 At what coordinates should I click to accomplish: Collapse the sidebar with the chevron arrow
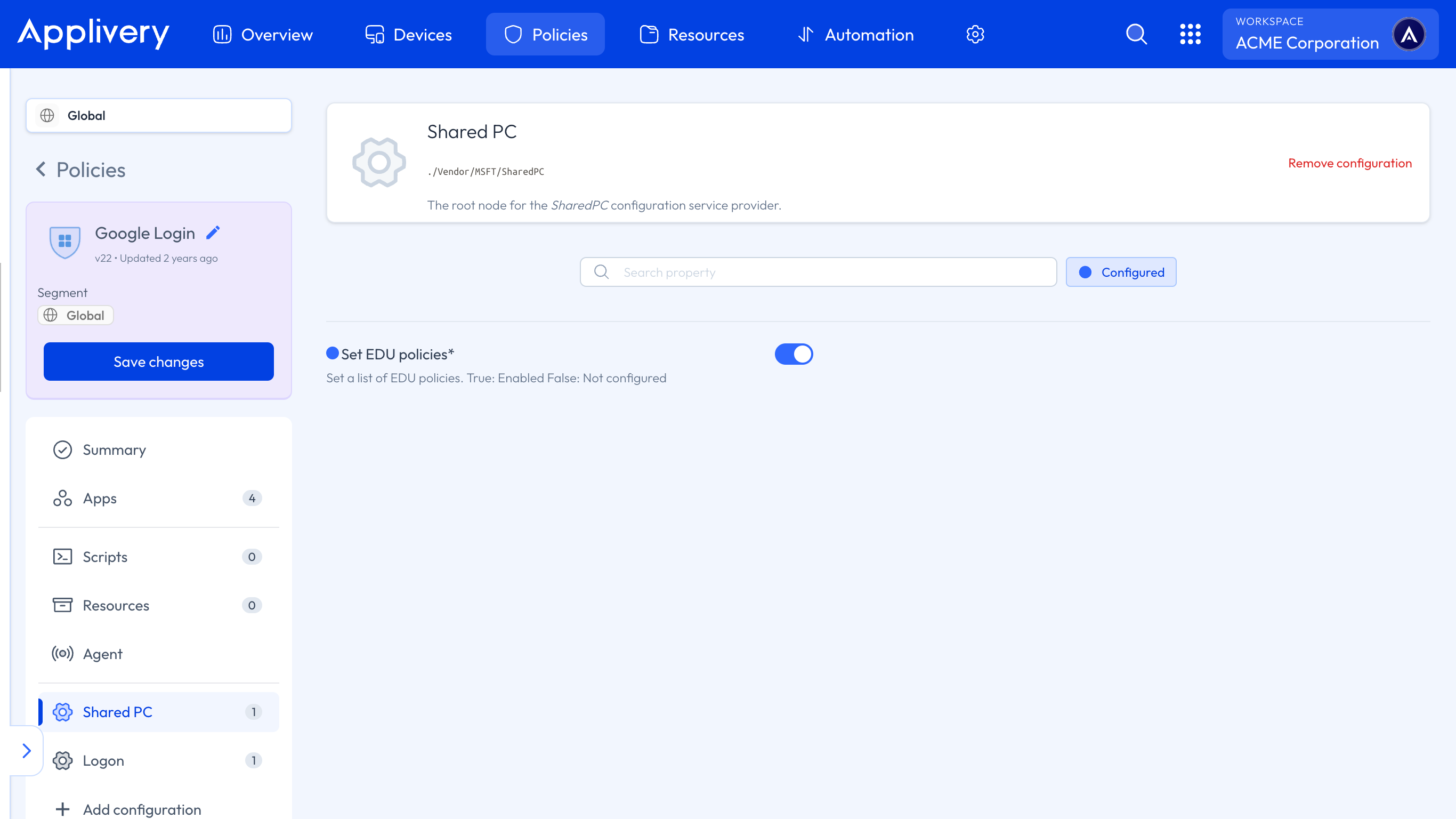click(x=26, y=750)
